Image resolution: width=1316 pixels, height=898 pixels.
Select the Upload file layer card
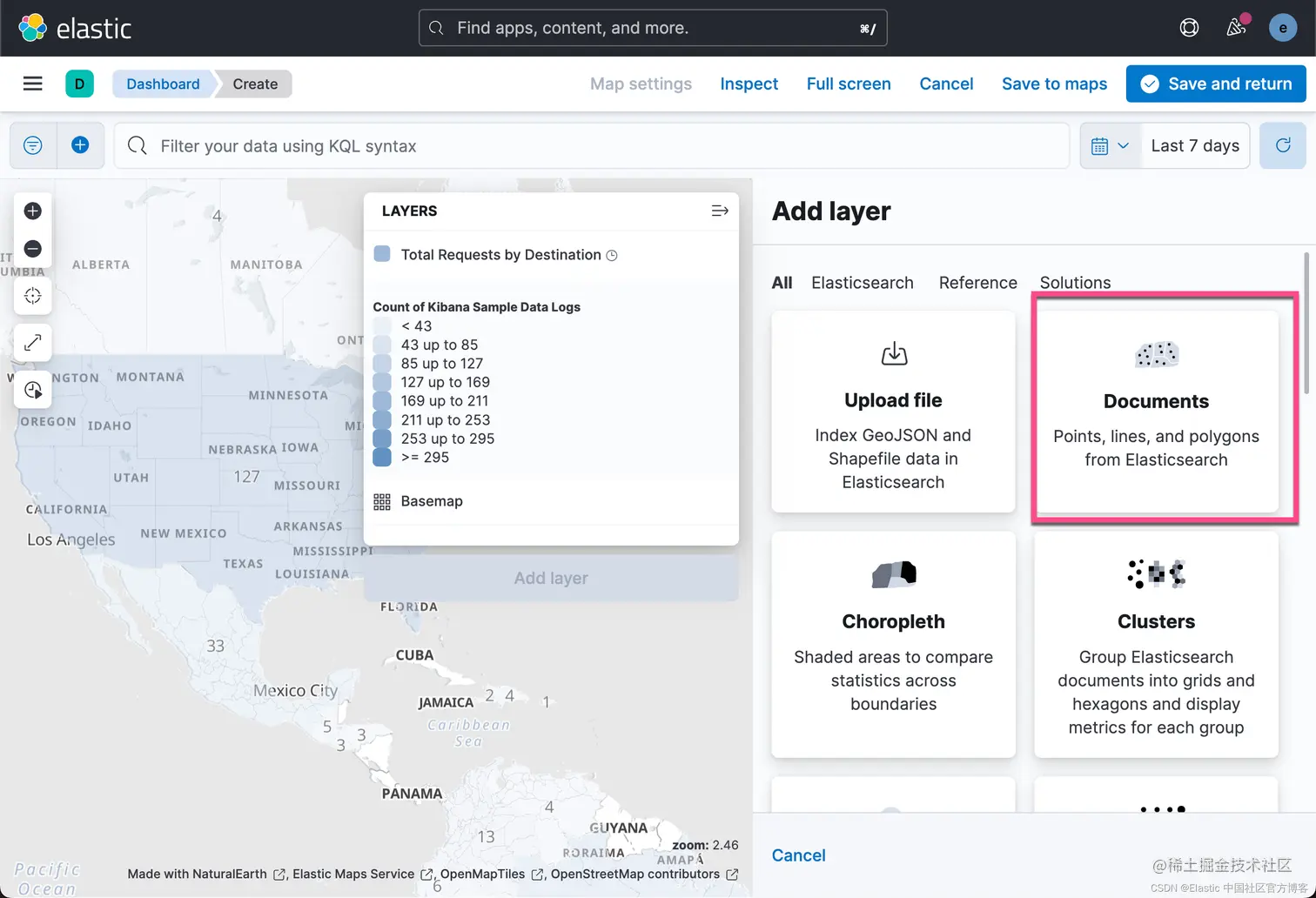point(893,411)
